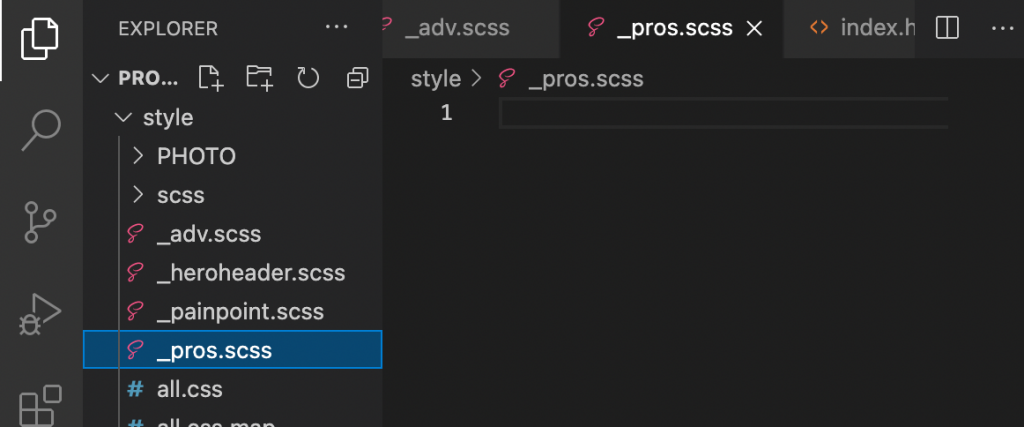Create a new folder in Explorer
This screenshot has height=427, width=1024.
tap(259, 78)
